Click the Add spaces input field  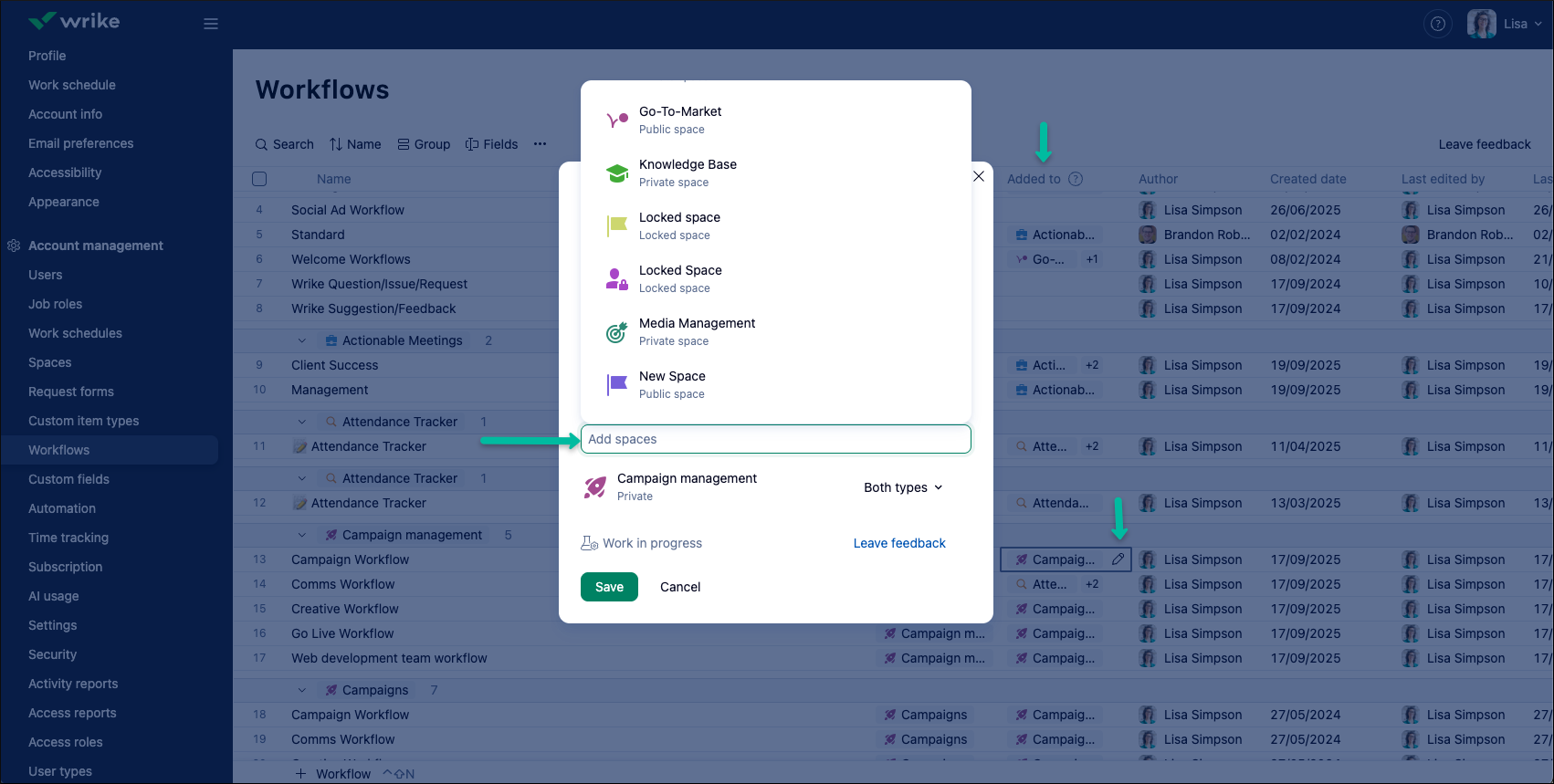pyautogui.click(x=776, y=439)
